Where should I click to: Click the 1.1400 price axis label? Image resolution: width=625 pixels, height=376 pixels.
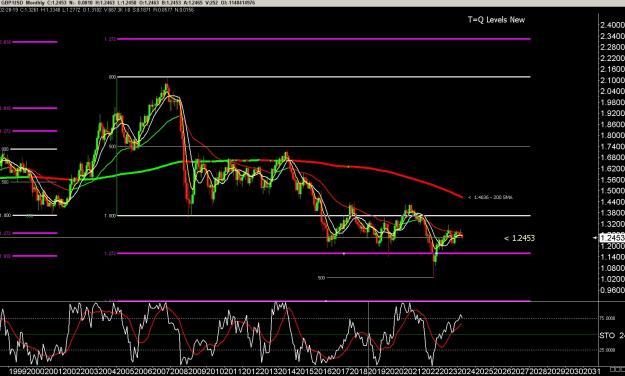tap(612, 257)
